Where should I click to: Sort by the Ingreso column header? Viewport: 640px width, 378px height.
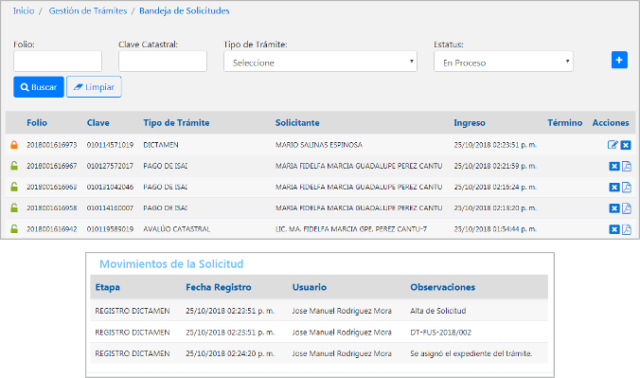(469, 122)
